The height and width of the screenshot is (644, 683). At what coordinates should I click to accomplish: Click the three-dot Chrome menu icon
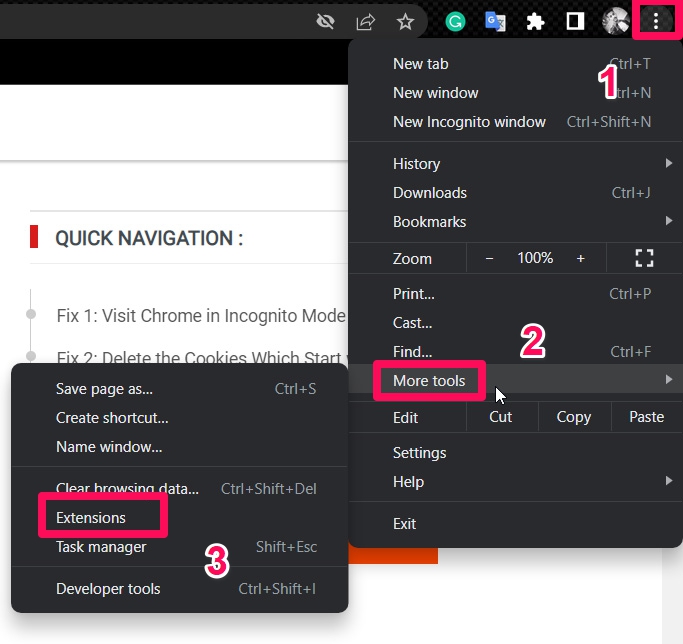coord(656,20)
